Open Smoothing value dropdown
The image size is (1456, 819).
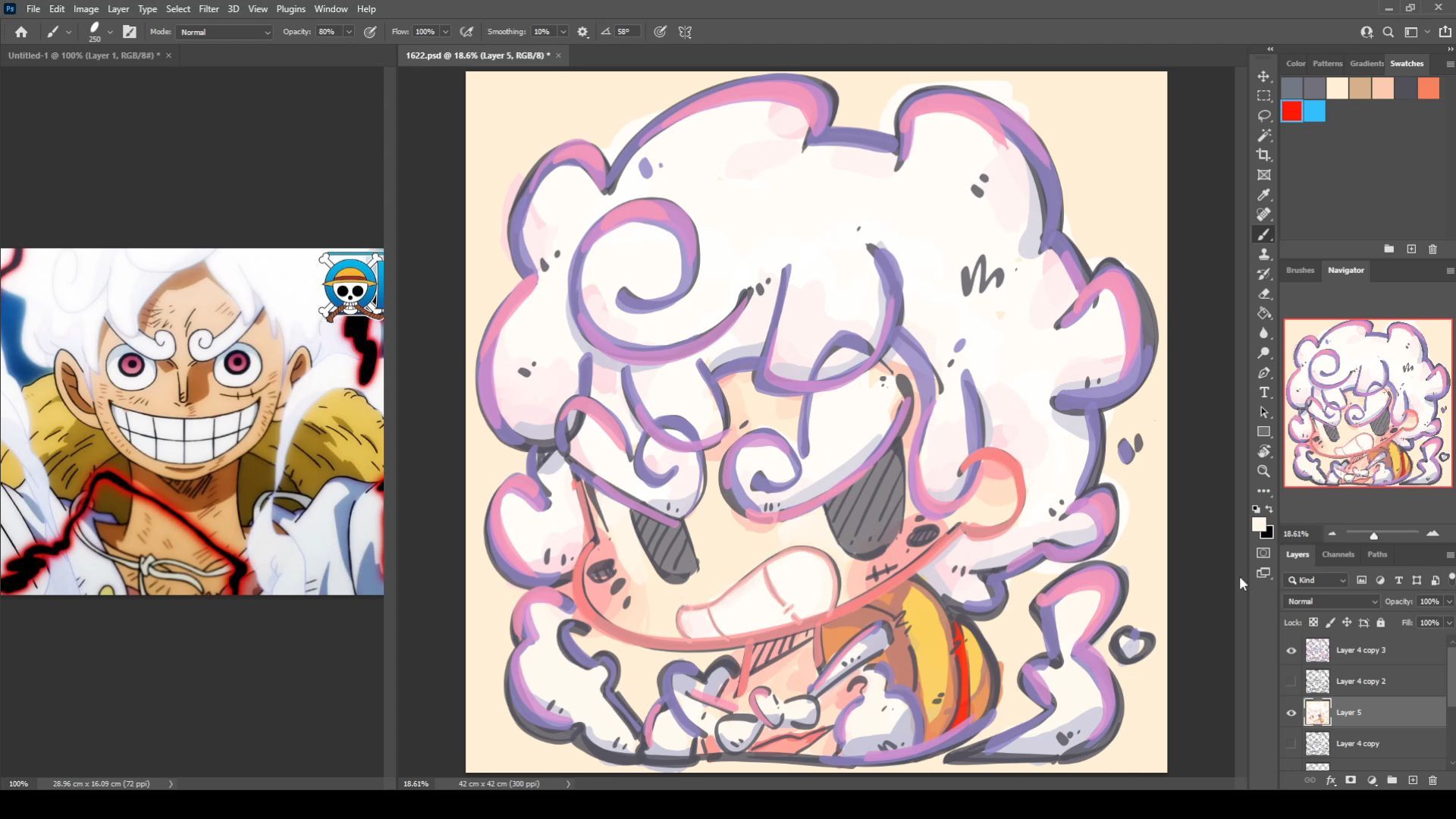pyautogui.click(x=563, y=32)
